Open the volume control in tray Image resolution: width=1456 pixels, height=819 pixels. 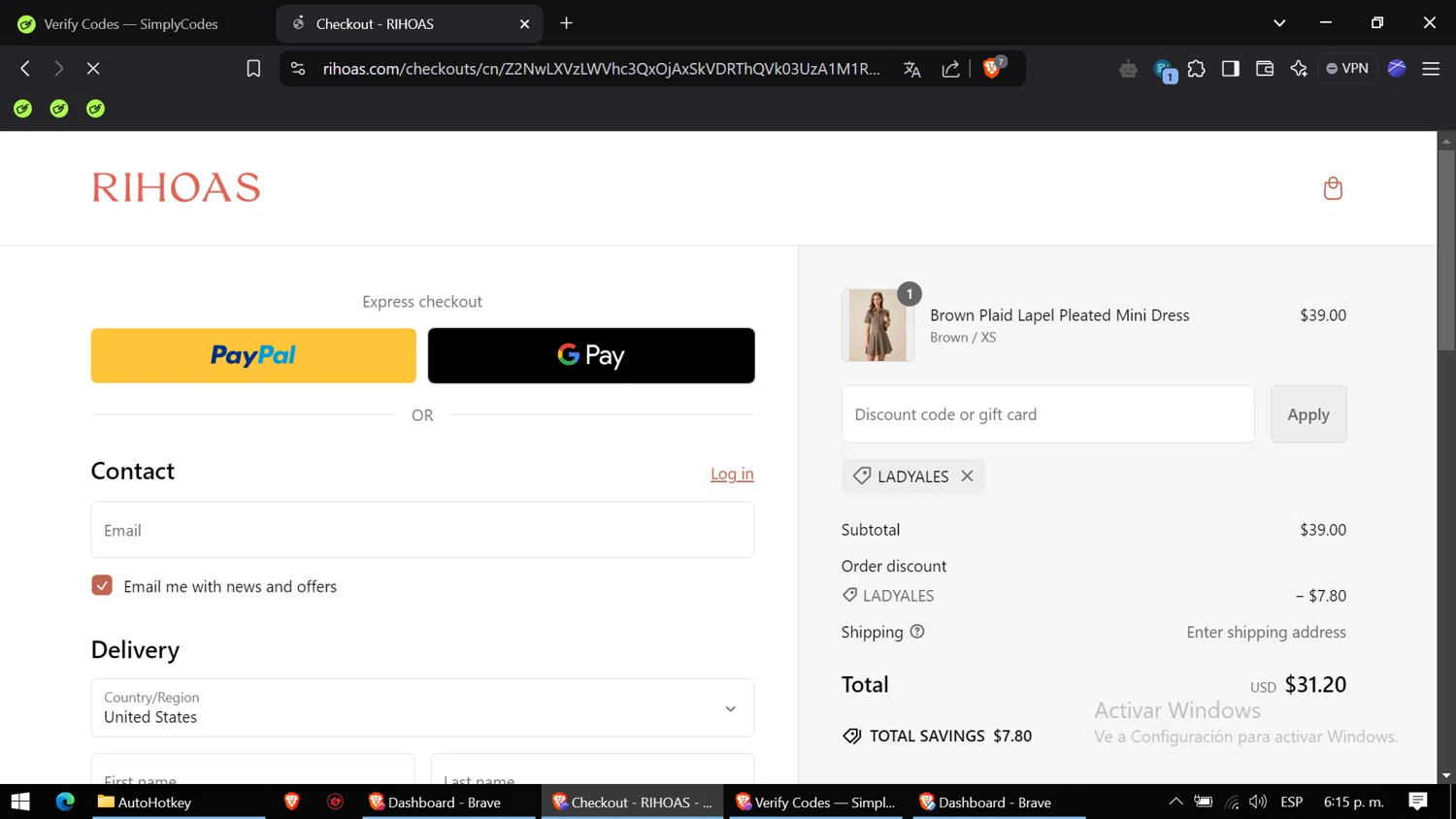(1258, 802)
